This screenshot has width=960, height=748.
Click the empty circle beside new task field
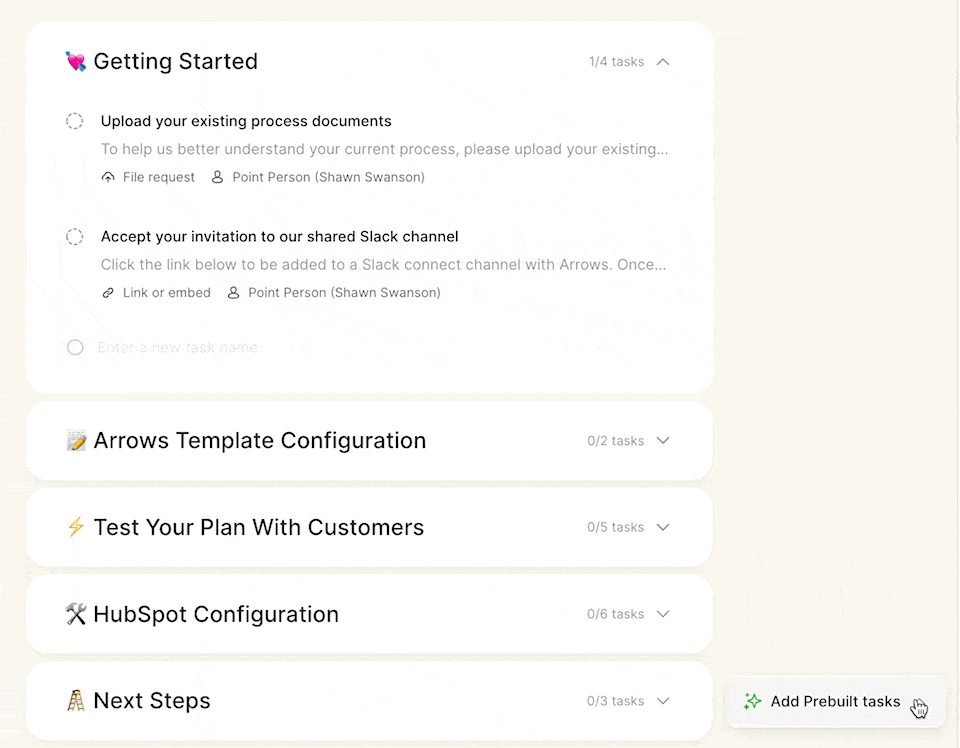pos(75,348)
